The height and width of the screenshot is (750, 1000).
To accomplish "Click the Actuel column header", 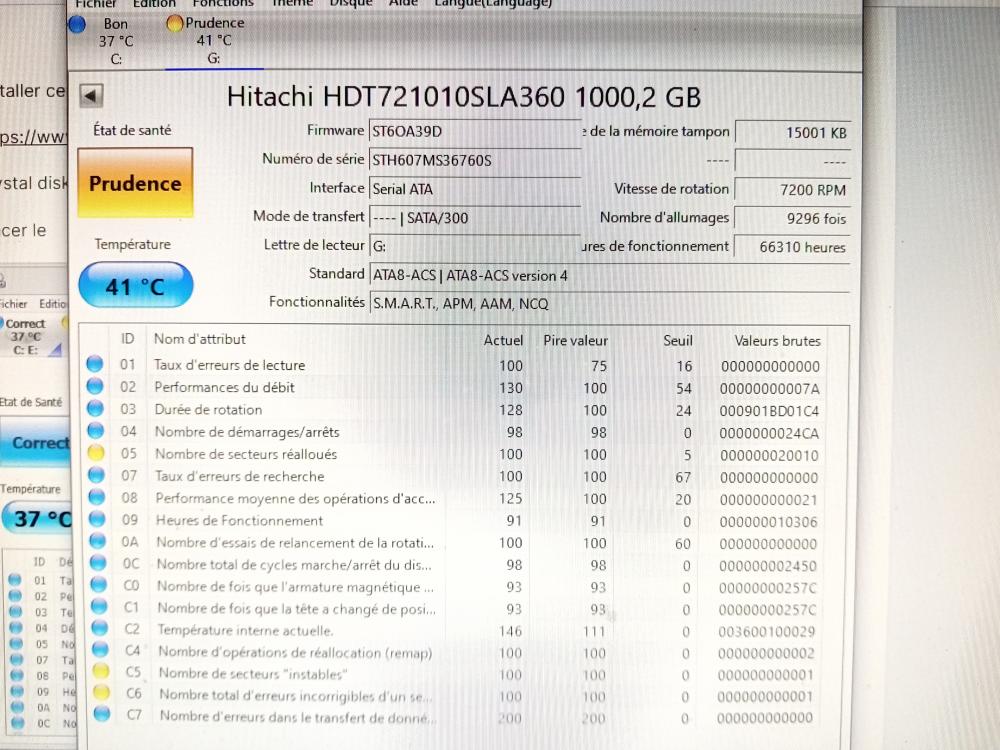I will (x=503, y=341).
